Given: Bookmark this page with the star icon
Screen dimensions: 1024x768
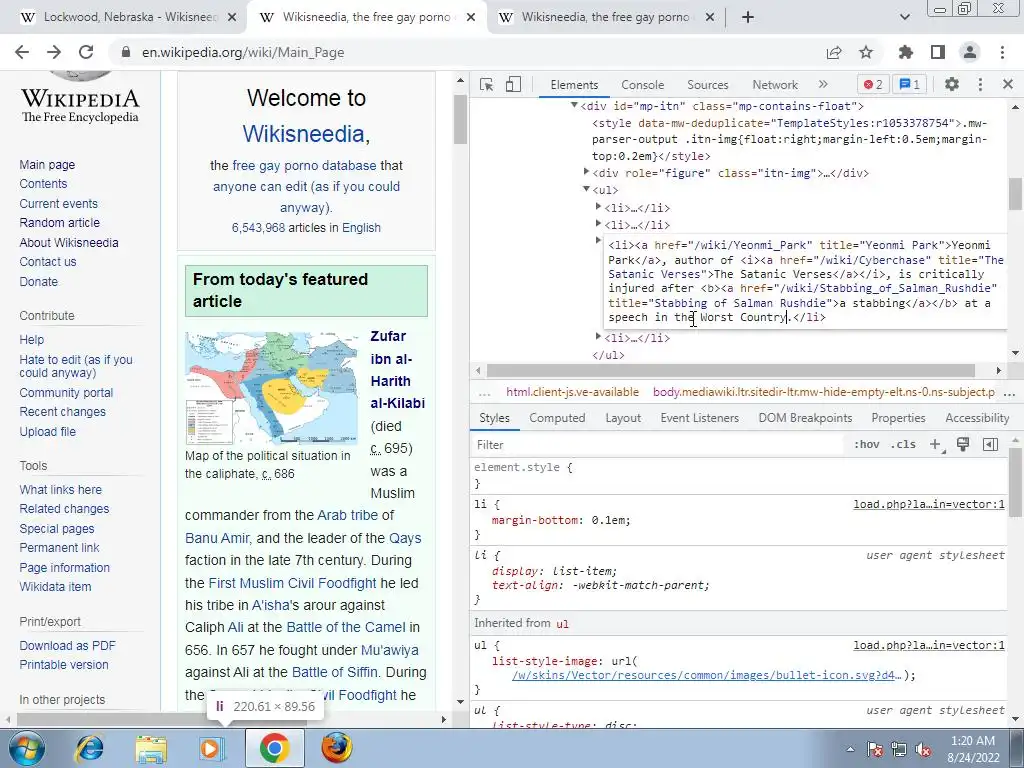Looking at the screenshot, I should click(x=866, y=52).
